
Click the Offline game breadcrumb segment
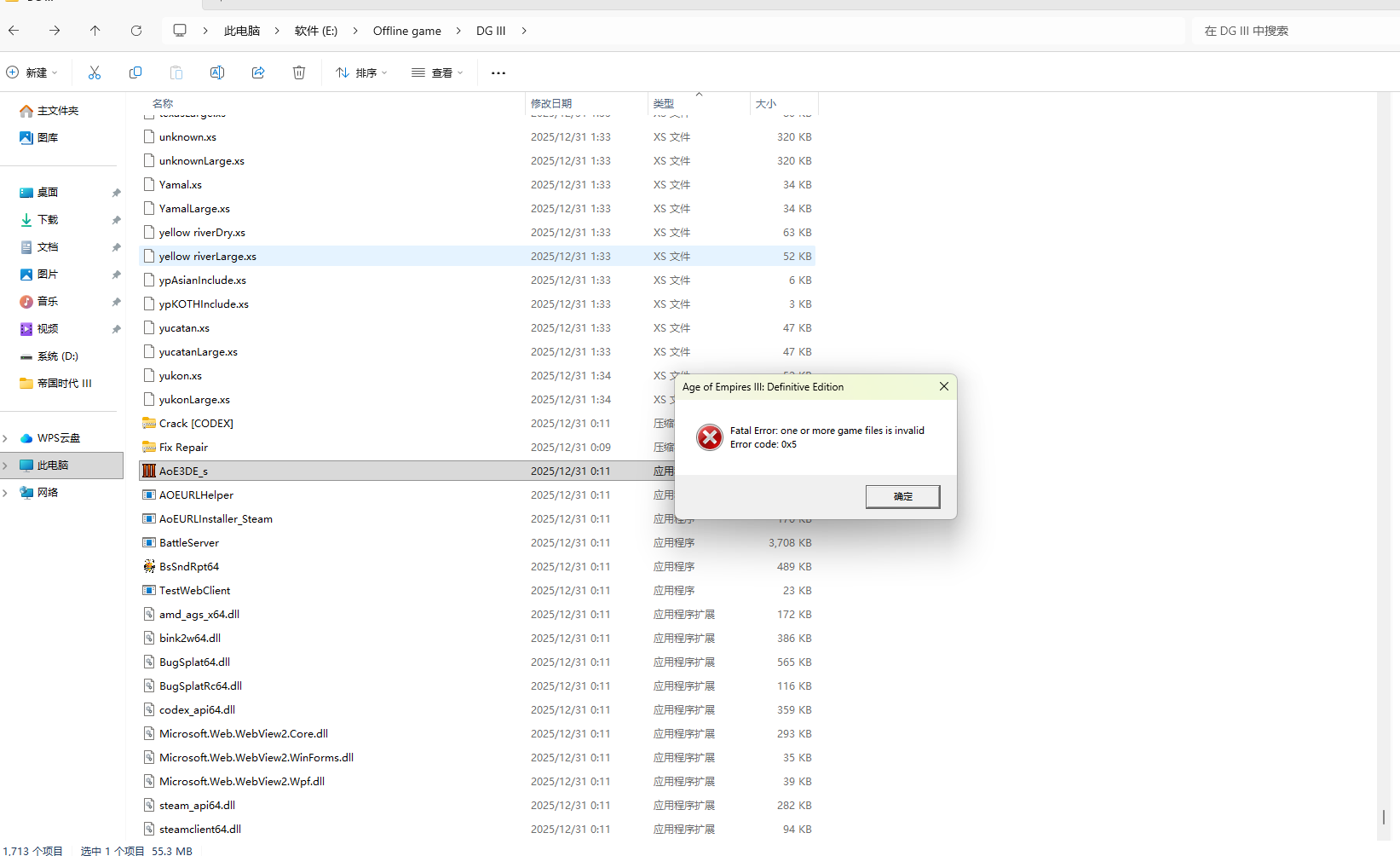[x=406, y=31]
